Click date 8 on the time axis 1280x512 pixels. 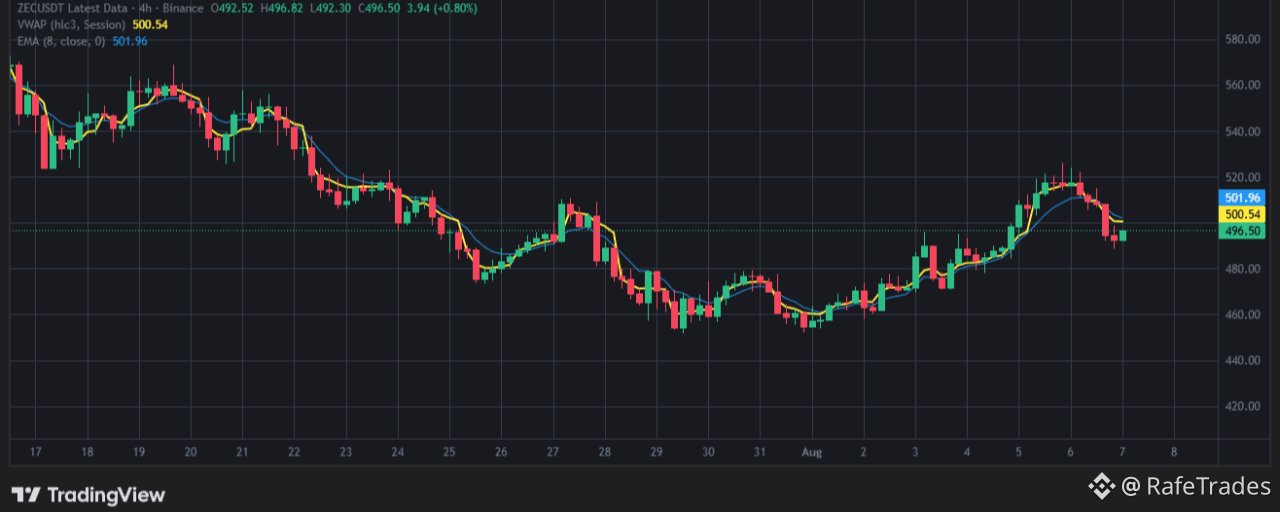(x=1173, y=451)
